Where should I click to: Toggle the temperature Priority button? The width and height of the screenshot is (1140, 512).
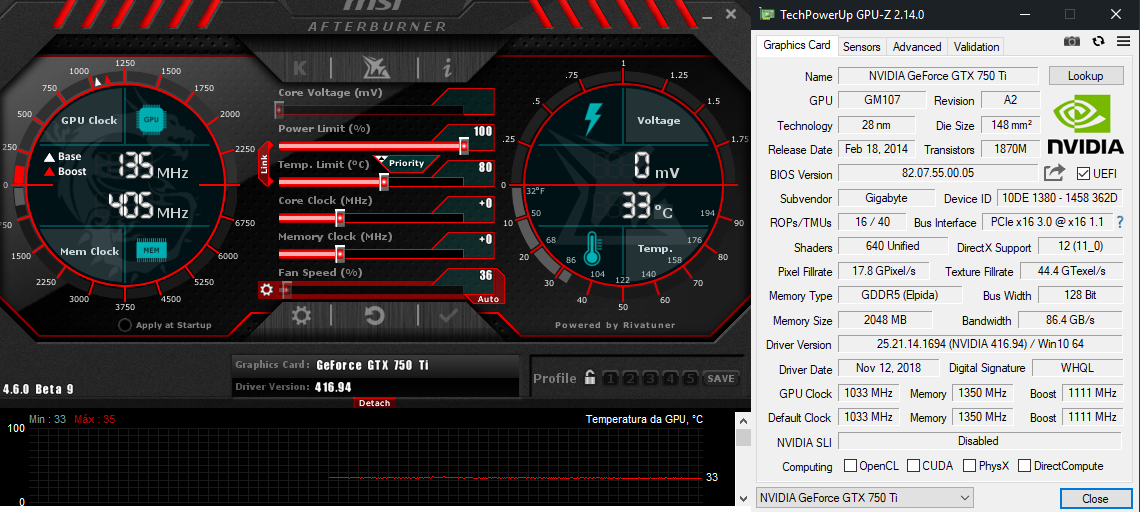point(406,164)
